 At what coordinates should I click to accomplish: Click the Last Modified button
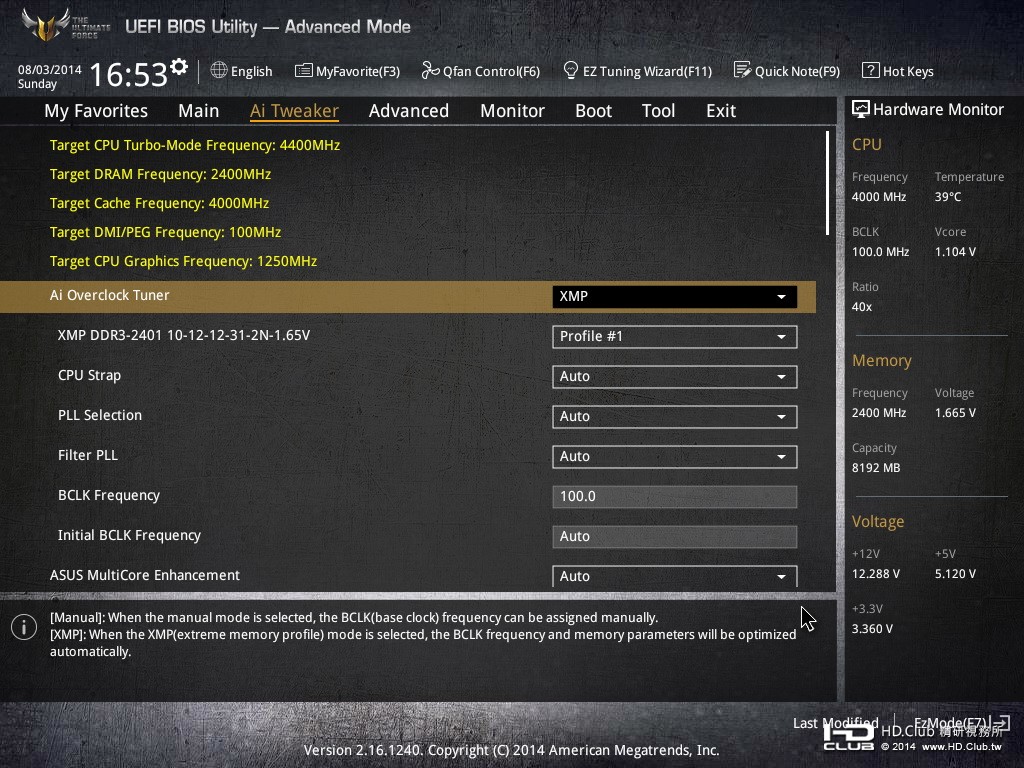click(835, 723)
